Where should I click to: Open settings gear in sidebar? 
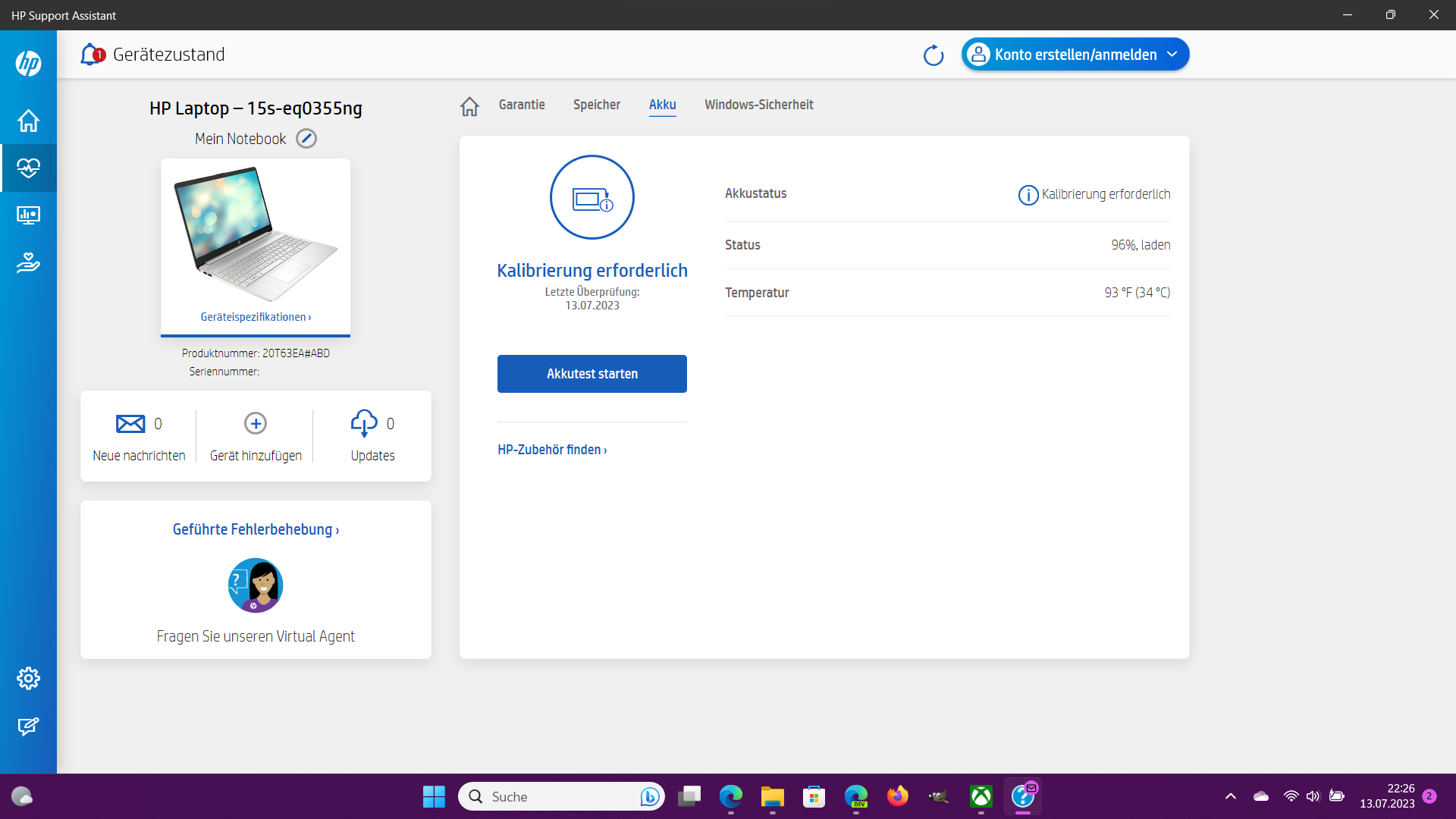(28, 678)
